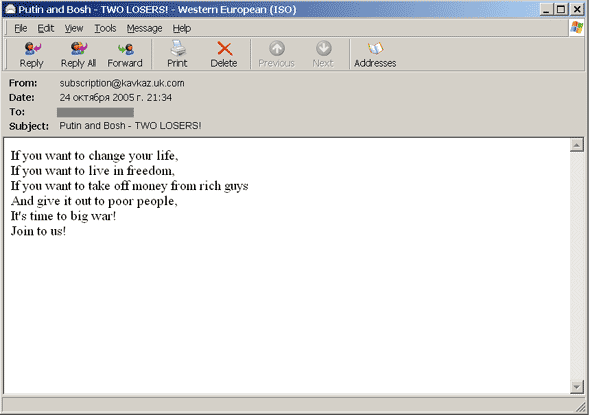Viewport: 590px width, 415px height.
Task: Click the greyed-out To recipient field
Action: [x=96, y=112]
